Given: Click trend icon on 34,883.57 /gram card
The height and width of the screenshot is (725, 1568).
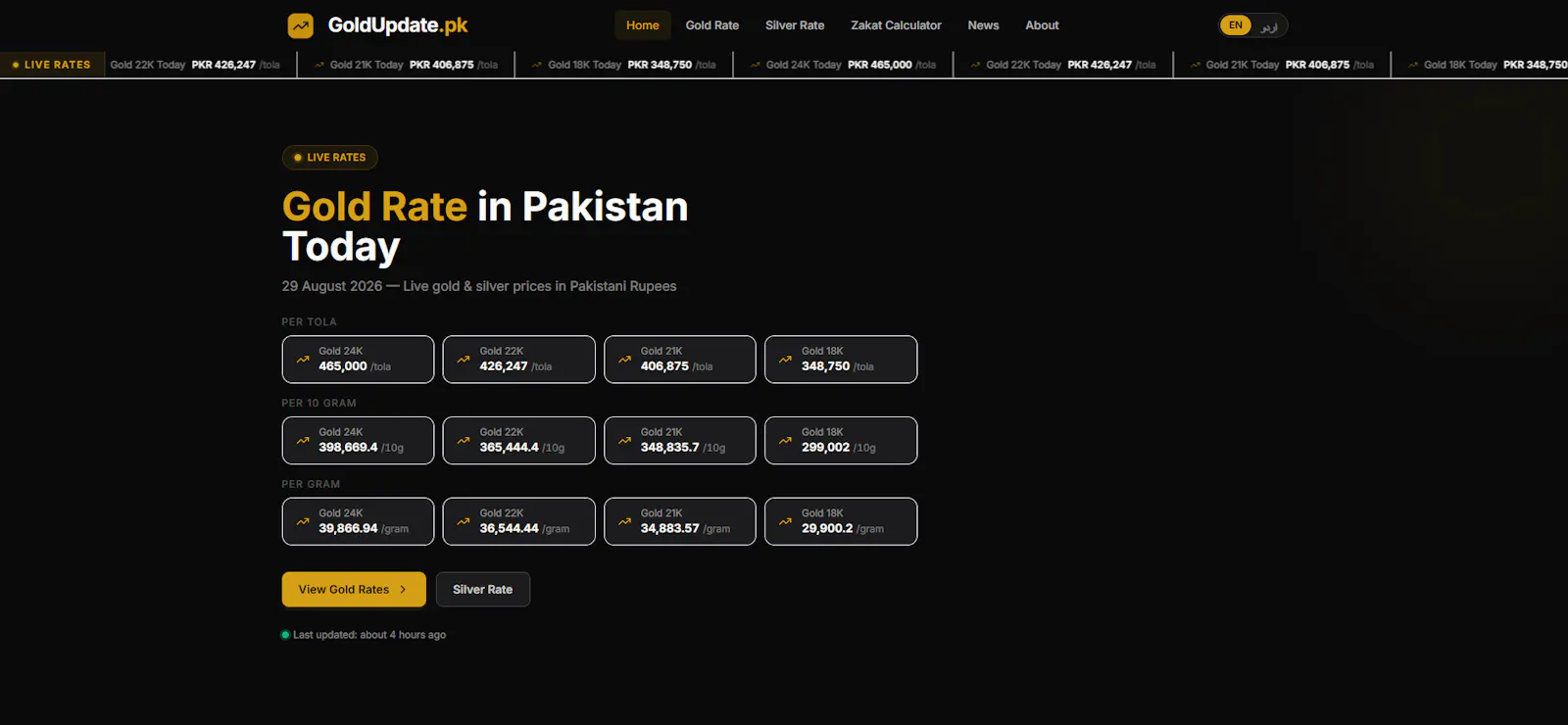Looking at the screenshot, I should [625, 522].
